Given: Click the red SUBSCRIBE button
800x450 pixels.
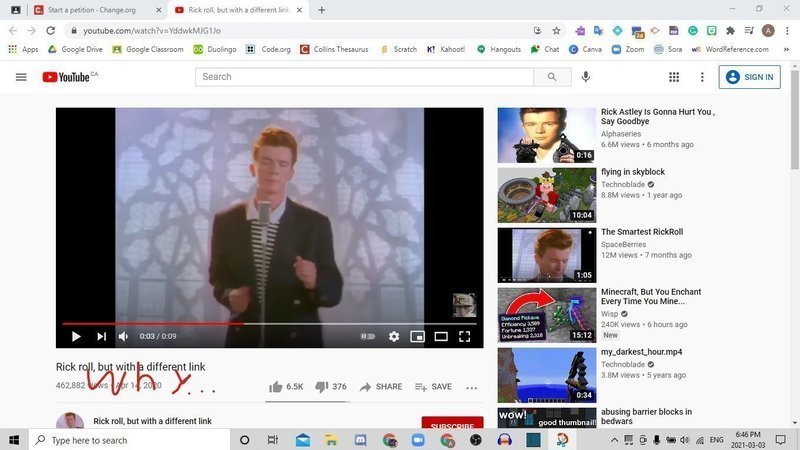Looking at the screenshot, I should click(453, 423).
